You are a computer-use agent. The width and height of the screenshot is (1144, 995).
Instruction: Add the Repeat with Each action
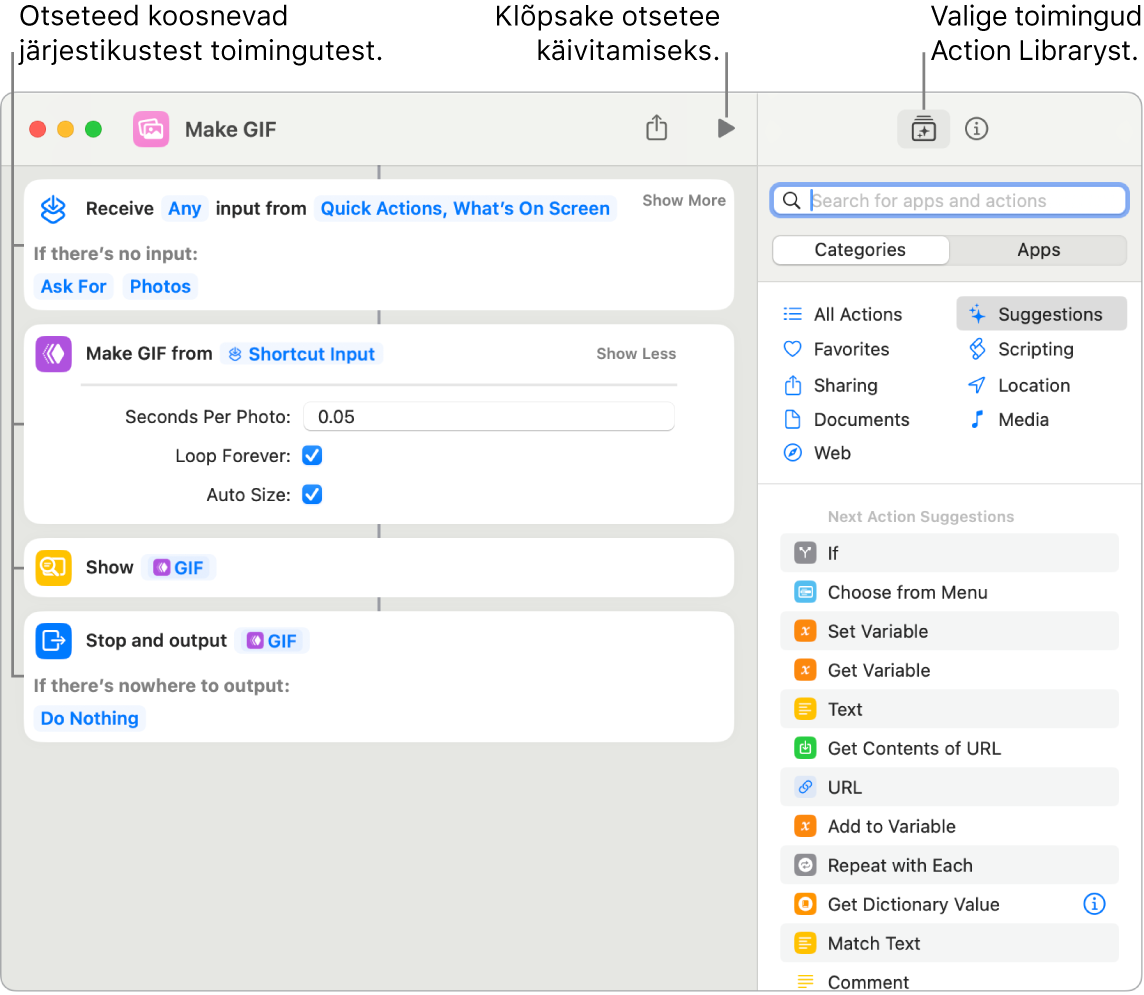tap(899, 865)
